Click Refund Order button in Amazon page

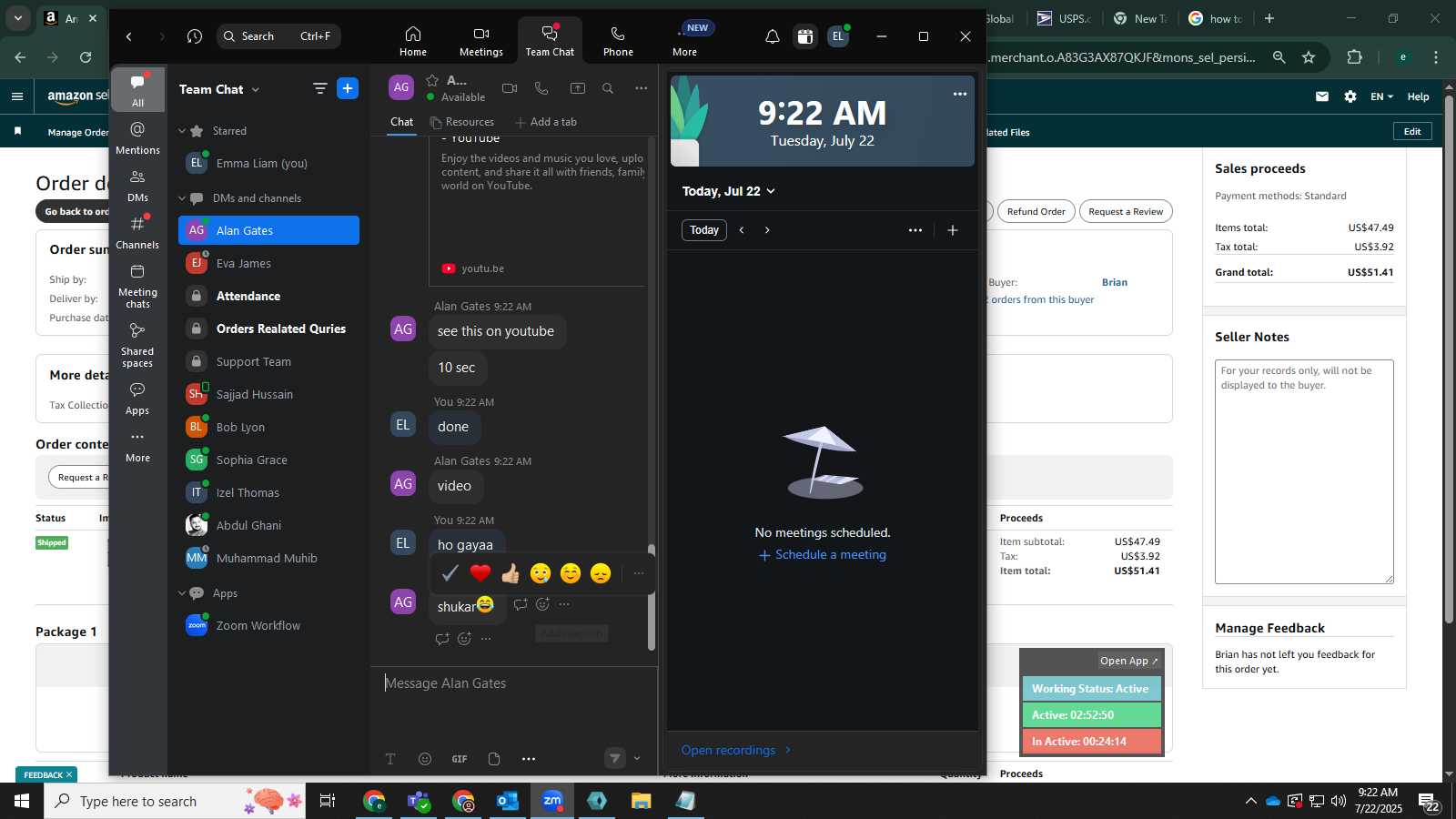click(1036, 211)
